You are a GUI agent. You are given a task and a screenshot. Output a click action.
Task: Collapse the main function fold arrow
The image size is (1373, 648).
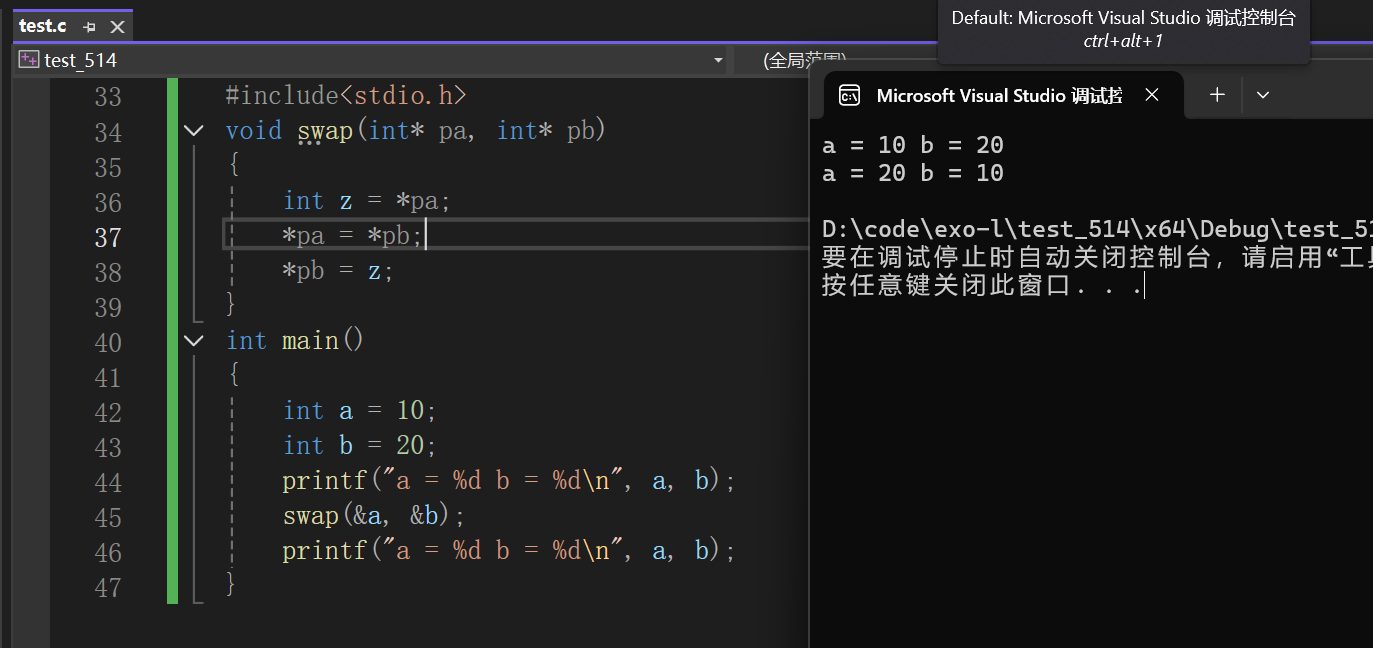(194, 341)
